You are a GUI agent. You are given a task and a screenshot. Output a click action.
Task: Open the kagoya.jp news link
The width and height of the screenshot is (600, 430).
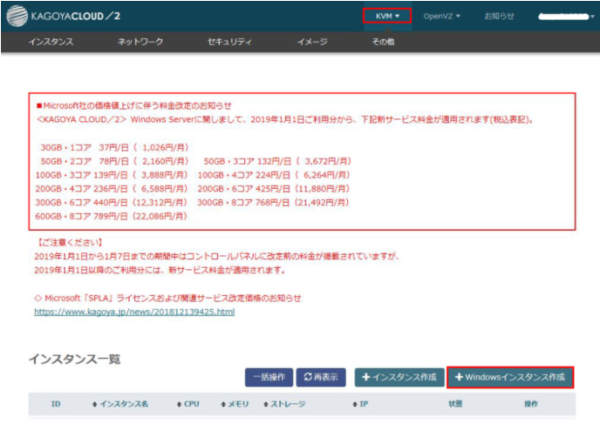pos(134,312)
